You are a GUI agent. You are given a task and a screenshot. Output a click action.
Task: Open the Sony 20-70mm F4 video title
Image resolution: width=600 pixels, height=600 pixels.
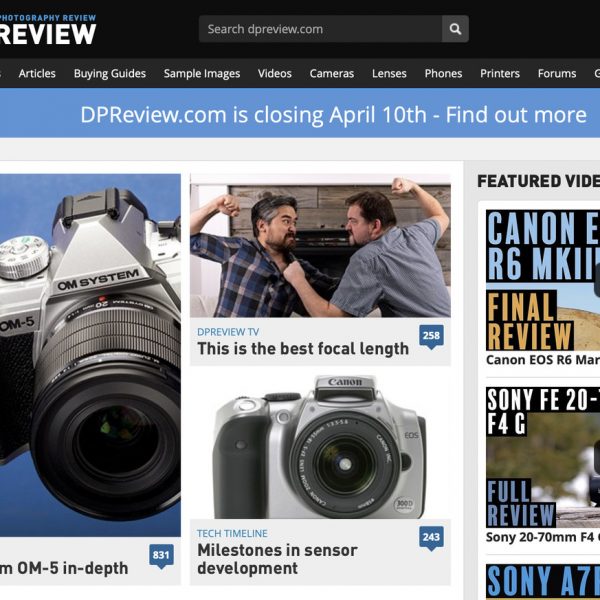[x=543, y=537]
